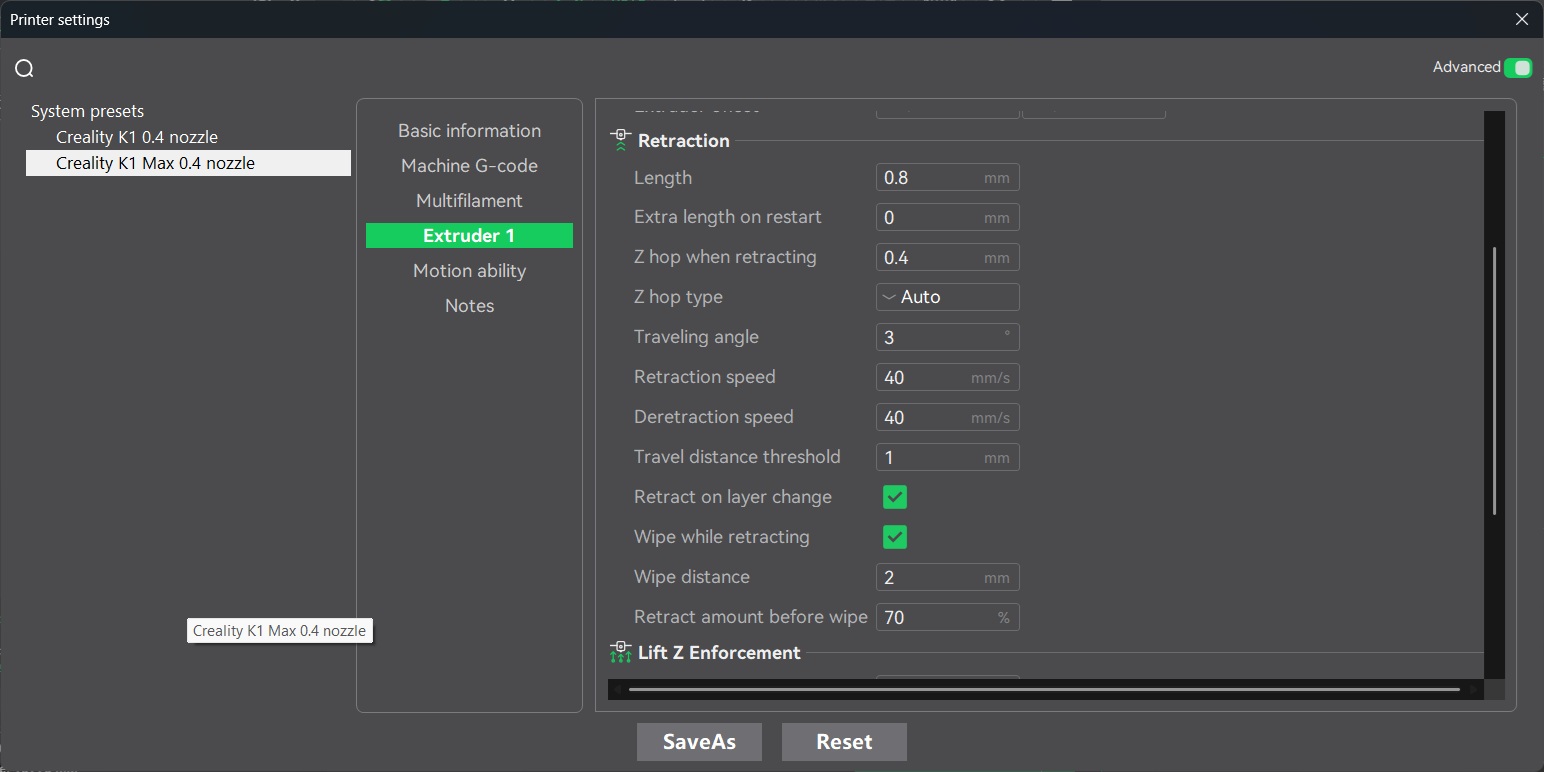Click Extra length on restart field

pos(948,218)
